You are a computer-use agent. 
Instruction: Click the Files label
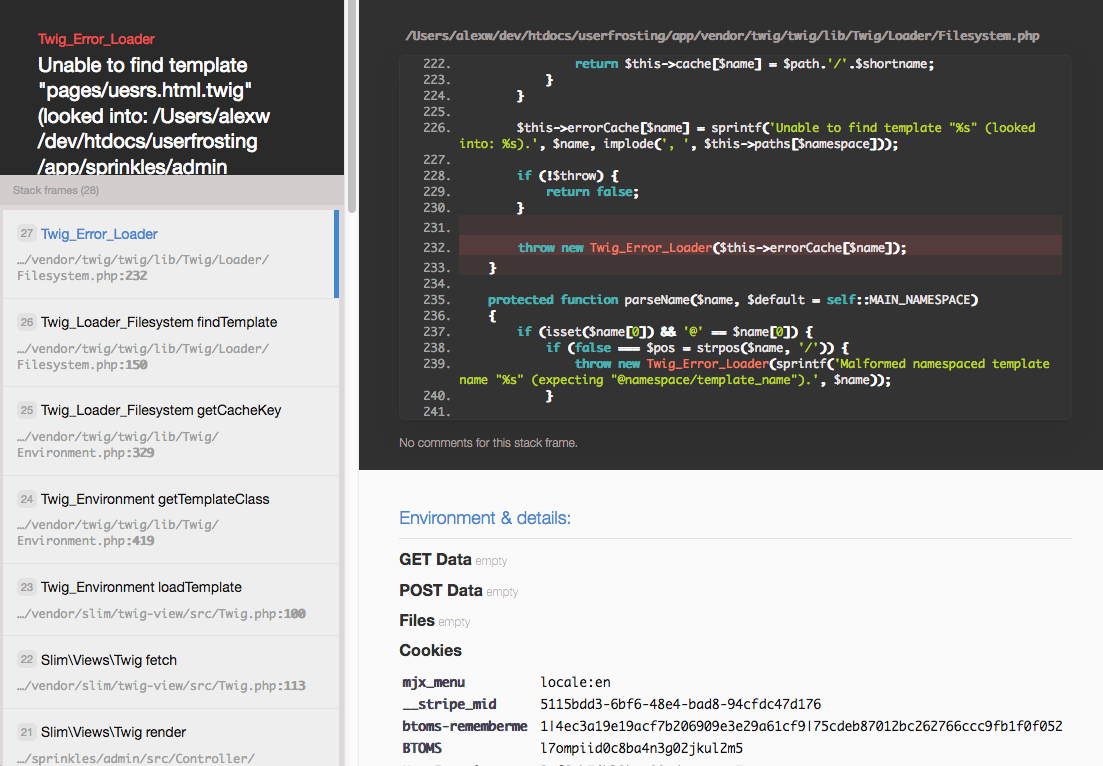click(x=416, y=620)
